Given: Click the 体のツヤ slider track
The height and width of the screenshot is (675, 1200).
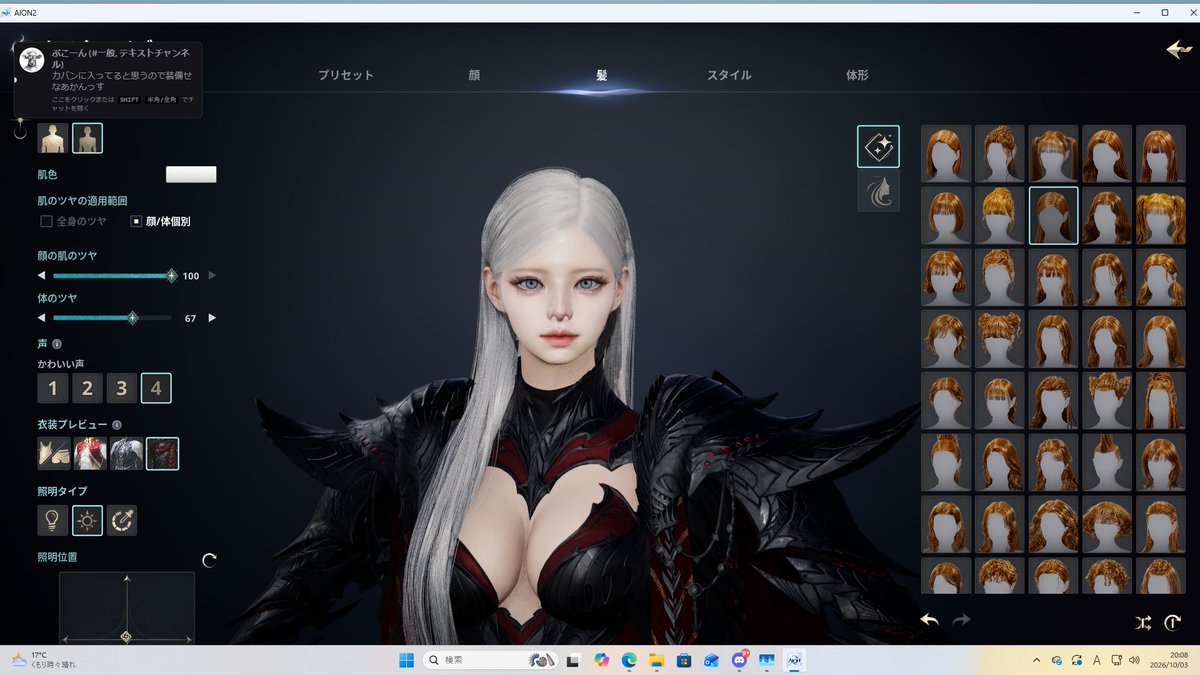Looking at the screenshot, I should coord(112,318).
